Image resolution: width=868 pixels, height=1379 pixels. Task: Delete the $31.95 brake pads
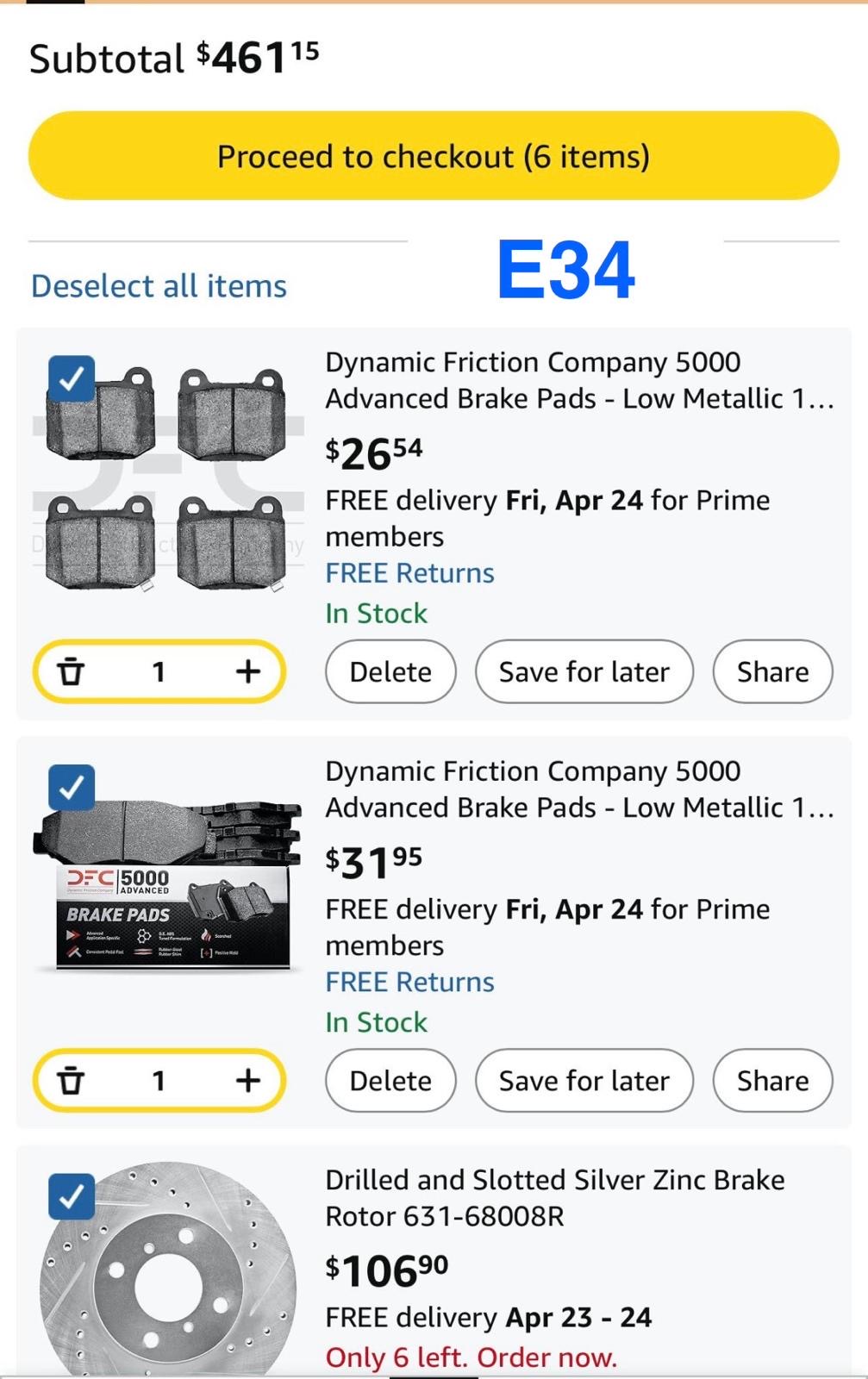tap(390, 1080)
